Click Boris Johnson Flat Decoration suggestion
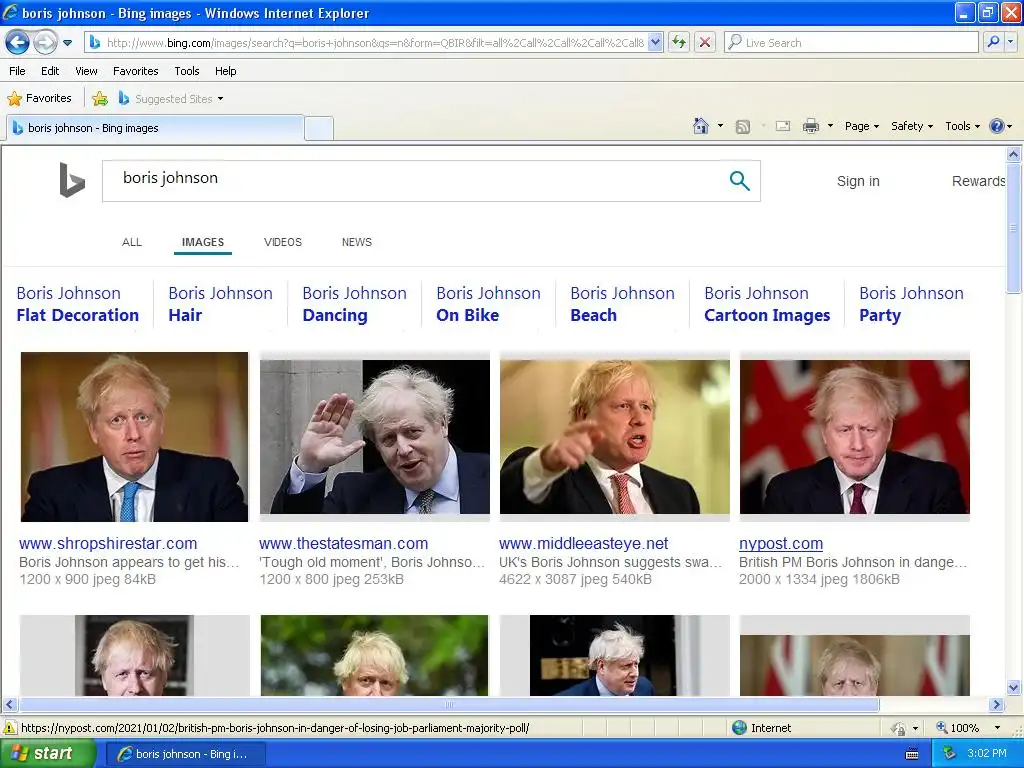The image size is (1024, 768). (78, 304)
